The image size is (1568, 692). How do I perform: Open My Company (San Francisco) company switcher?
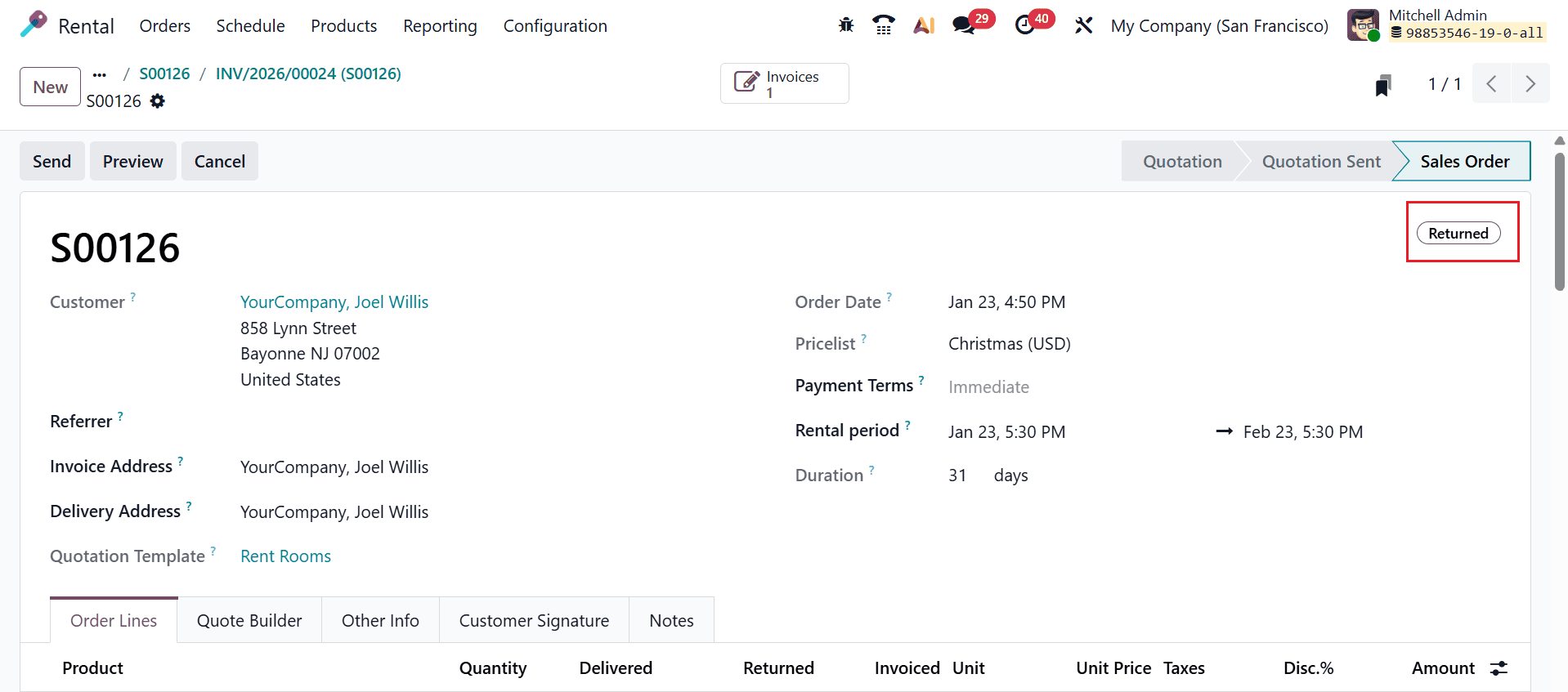click(x=1219, y=26)
